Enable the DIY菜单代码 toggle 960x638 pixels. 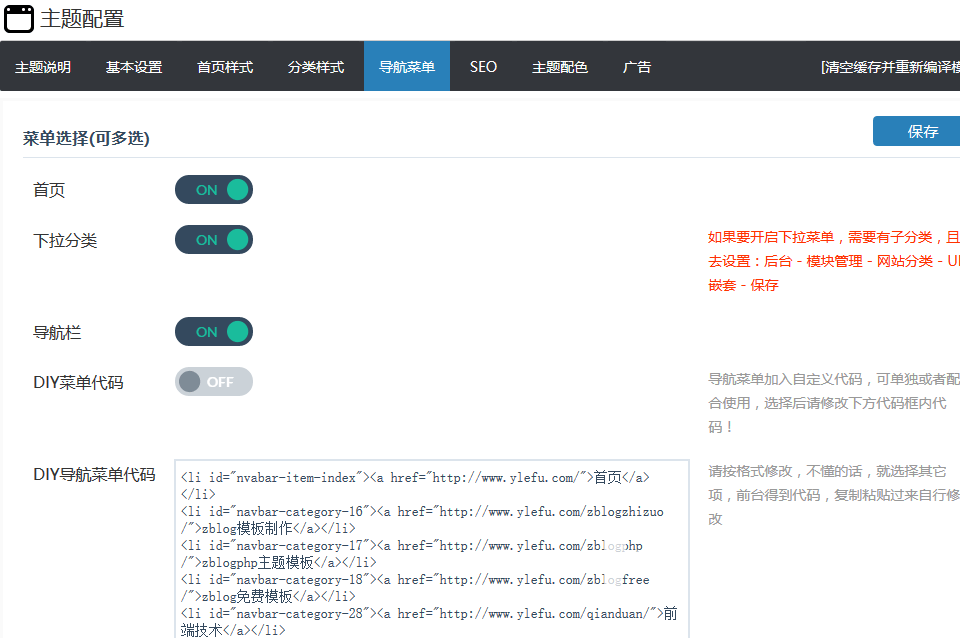214,382
